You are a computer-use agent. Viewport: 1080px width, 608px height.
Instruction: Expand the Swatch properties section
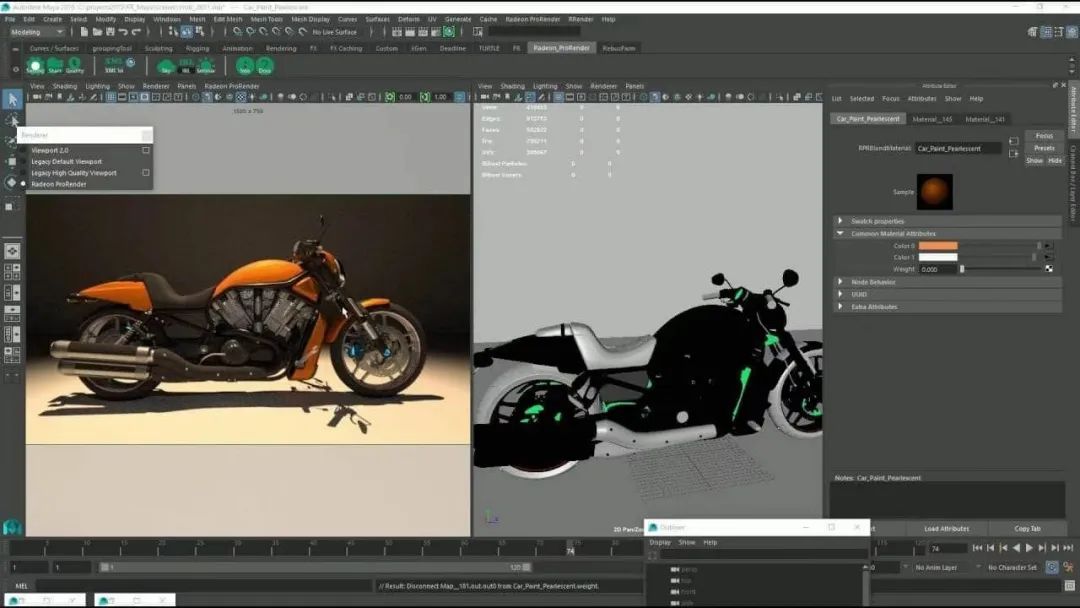[x=946, y=221]
